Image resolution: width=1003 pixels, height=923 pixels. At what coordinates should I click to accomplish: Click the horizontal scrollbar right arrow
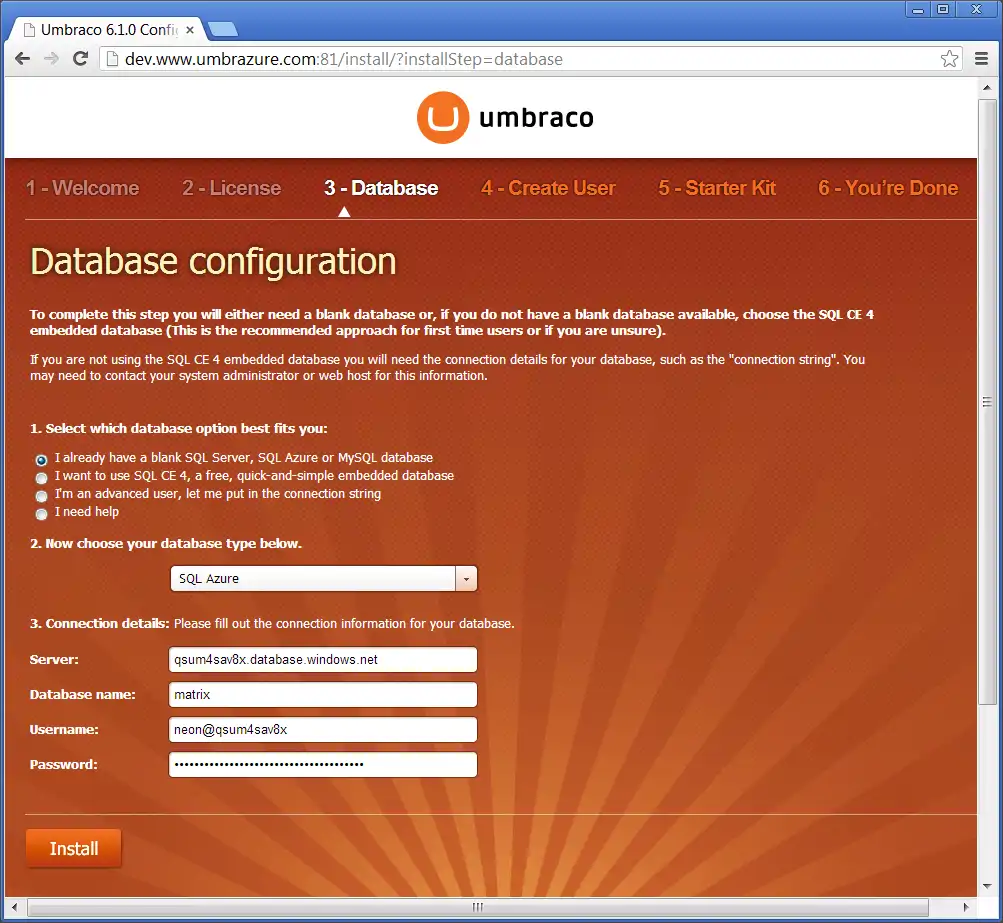point(966,907)
